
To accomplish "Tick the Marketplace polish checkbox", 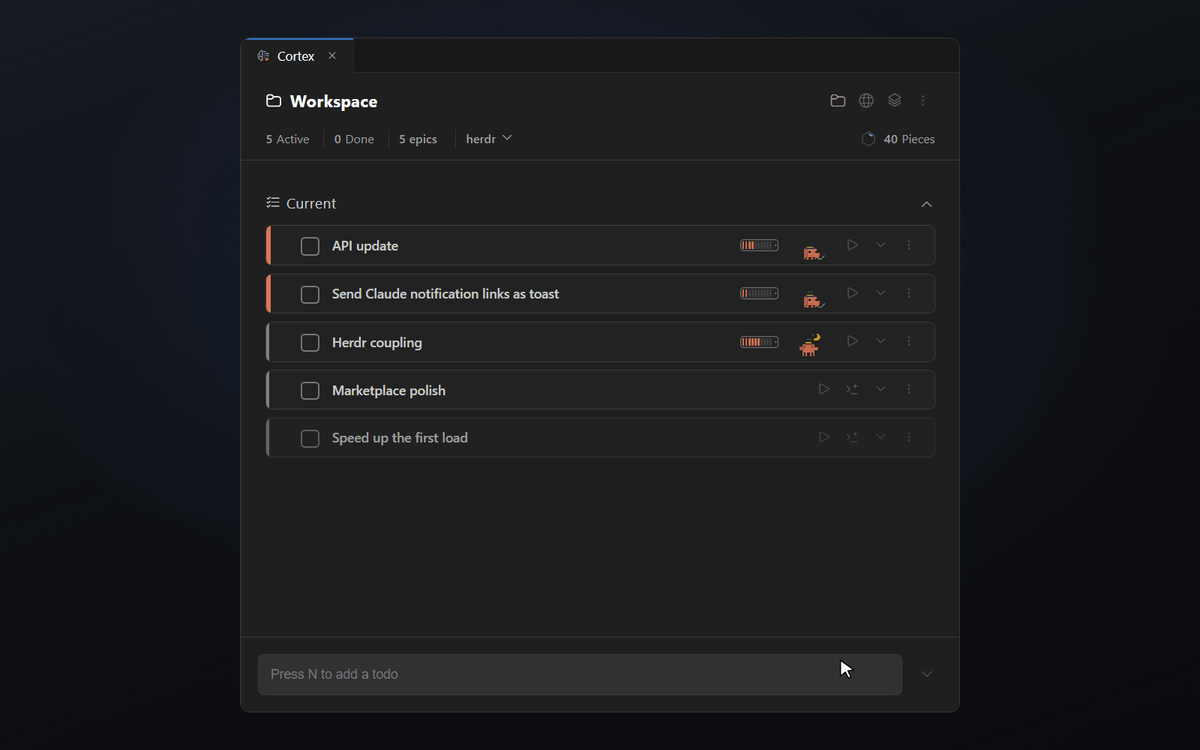I will point(310,390).
